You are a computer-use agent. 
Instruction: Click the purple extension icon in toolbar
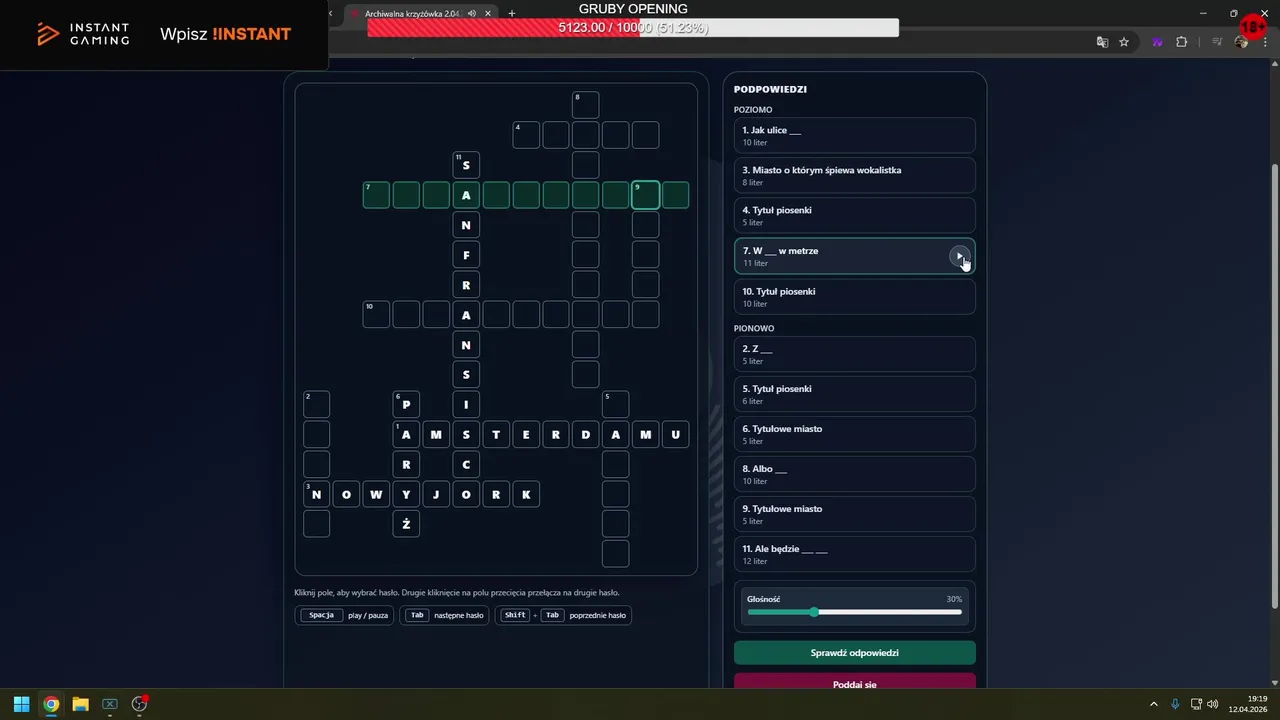1157,42
